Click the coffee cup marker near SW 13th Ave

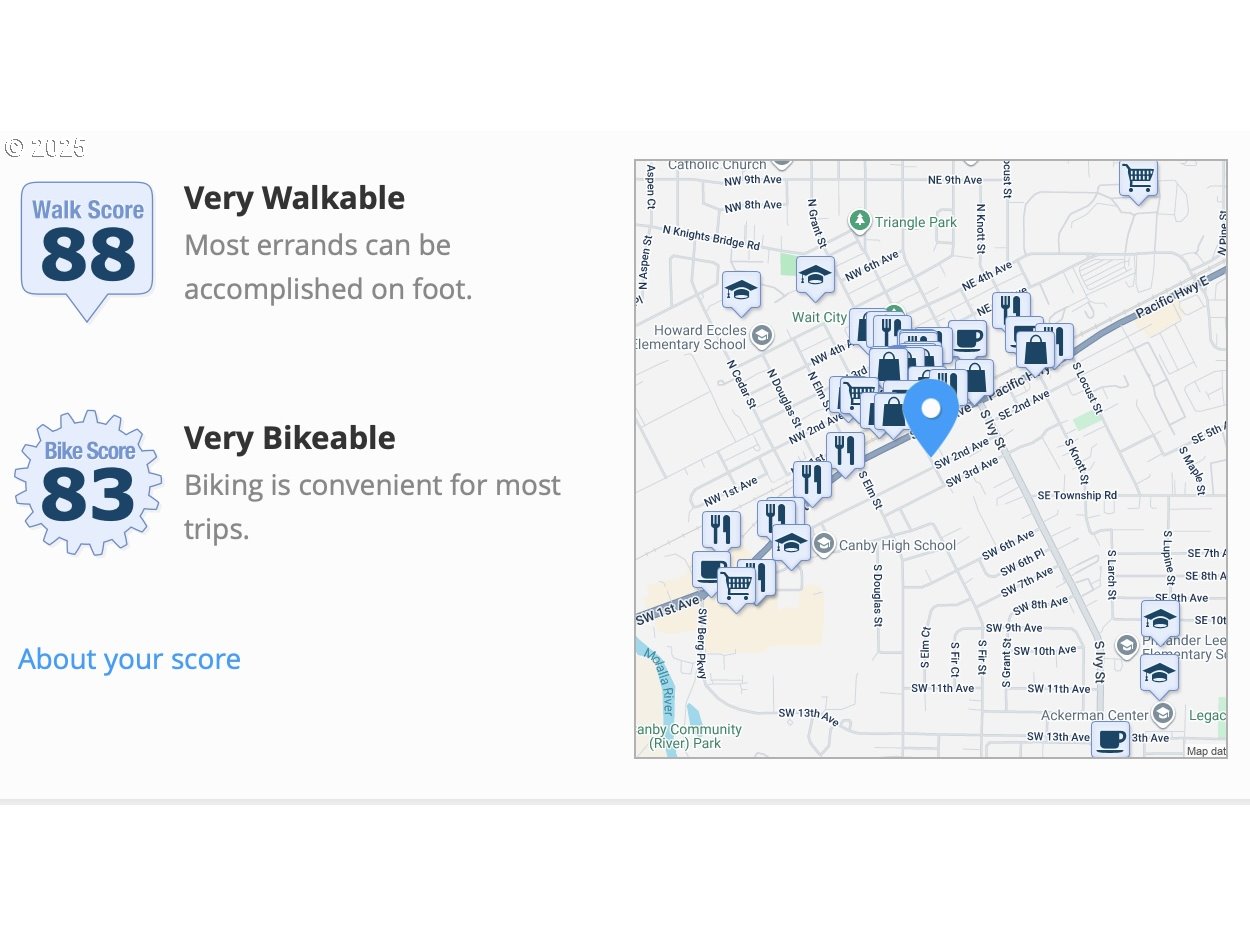point(1110,741)
